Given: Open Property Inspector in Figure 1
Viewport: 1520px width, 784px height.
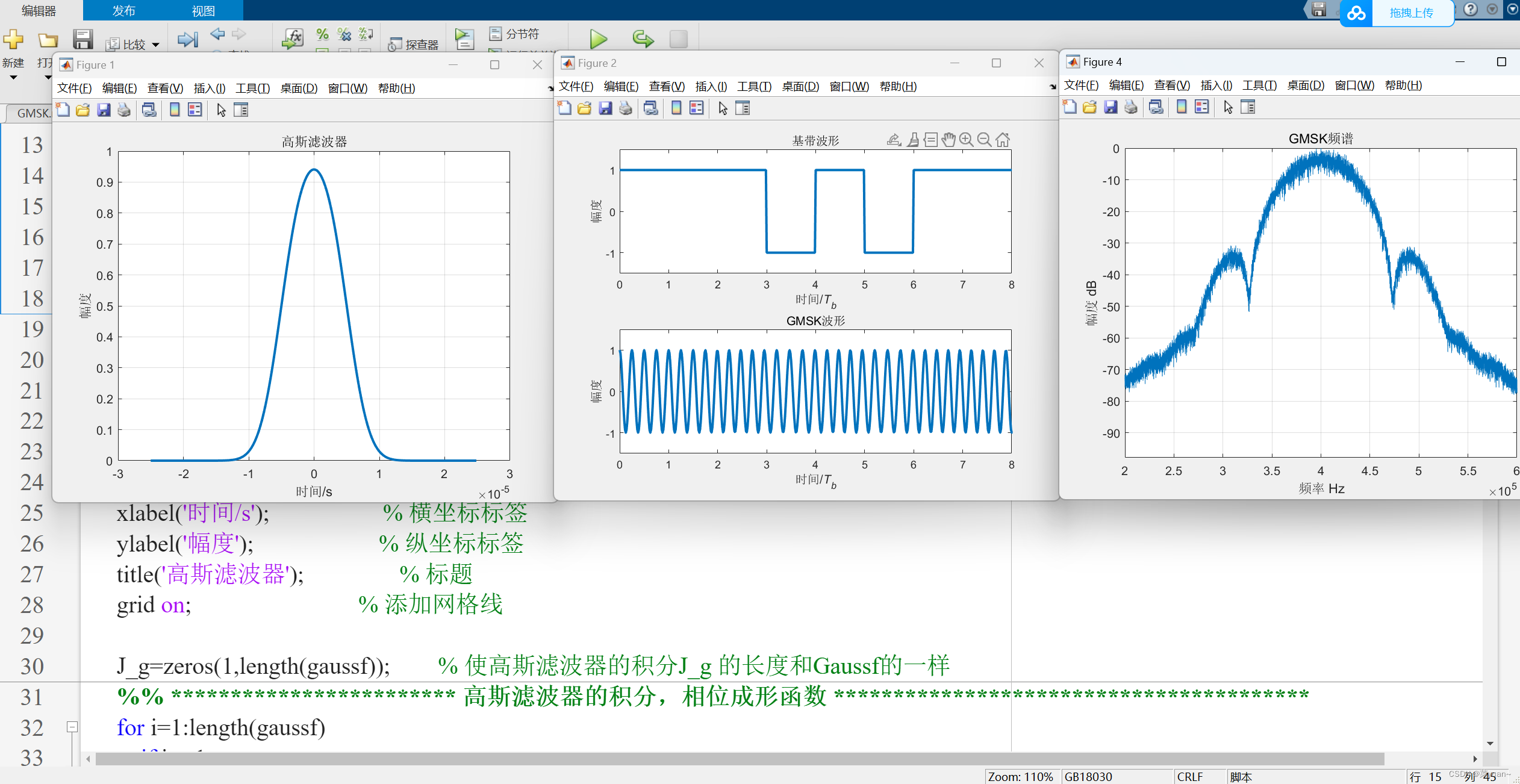Looking at the screenshot, I should tap(241, 110).
